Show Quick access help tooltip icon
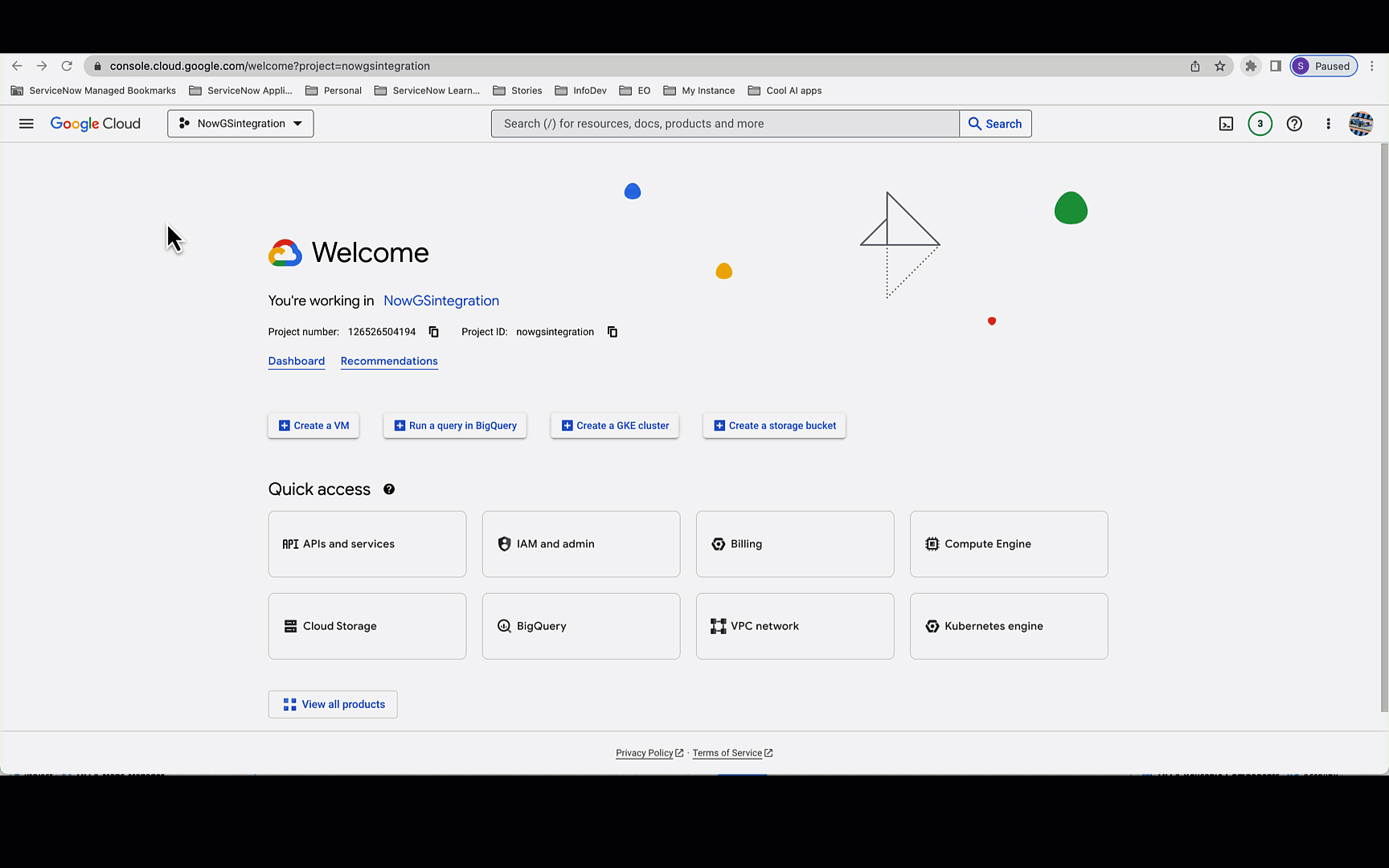This screenshot has width=1389, height=868. click(x=389, y=489)
